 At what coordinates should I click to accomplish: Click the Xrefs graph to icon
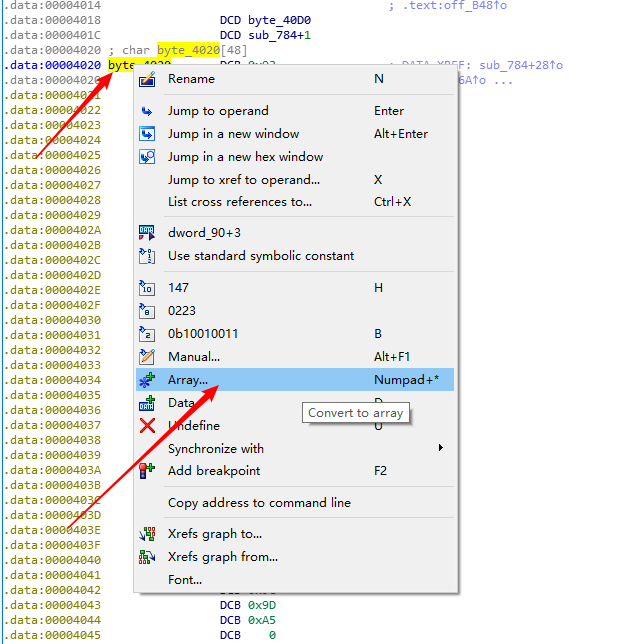click(x=147, y=534)
